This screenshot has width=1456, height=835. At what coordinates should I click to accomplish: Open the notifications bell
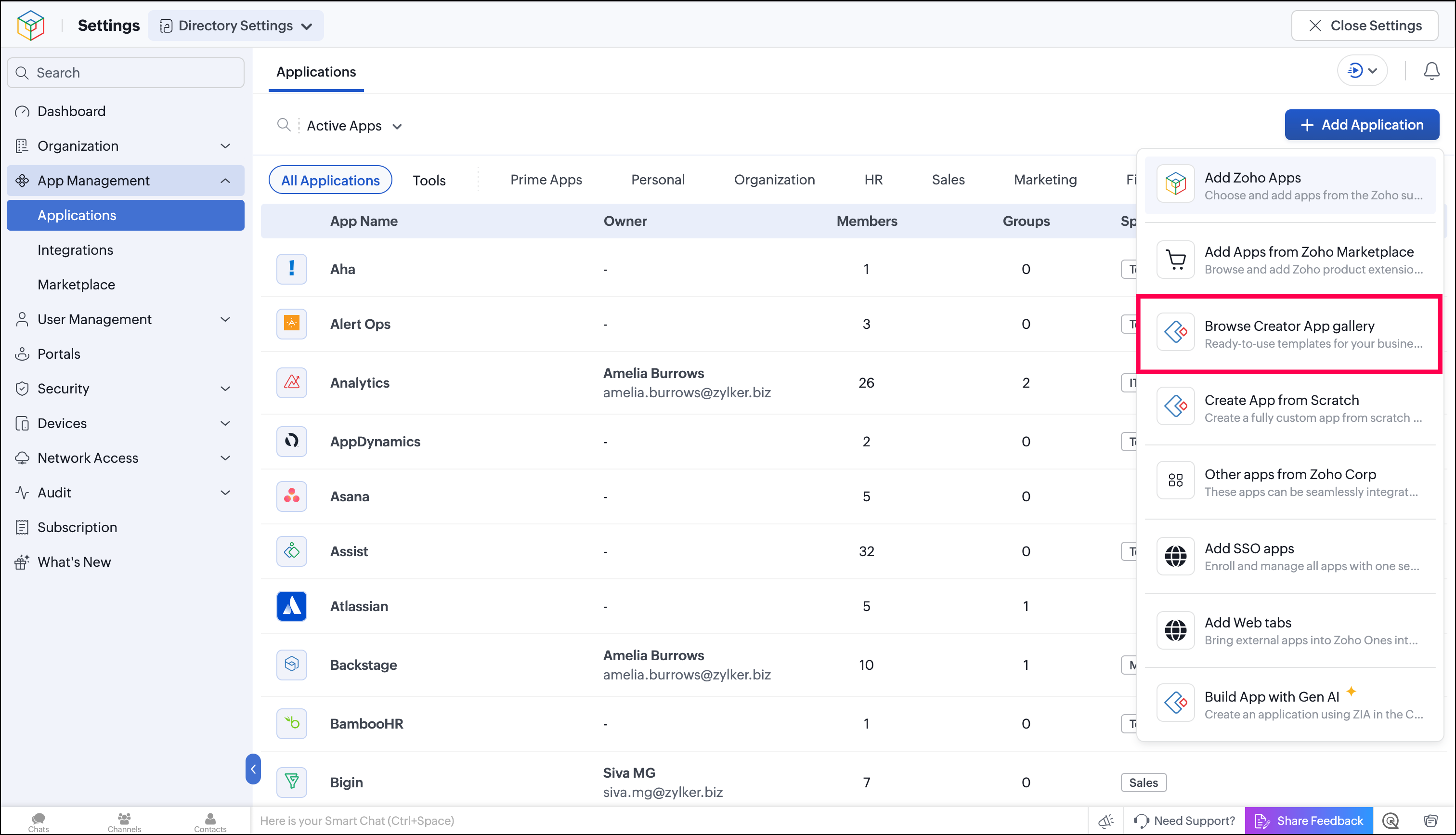1431,71
